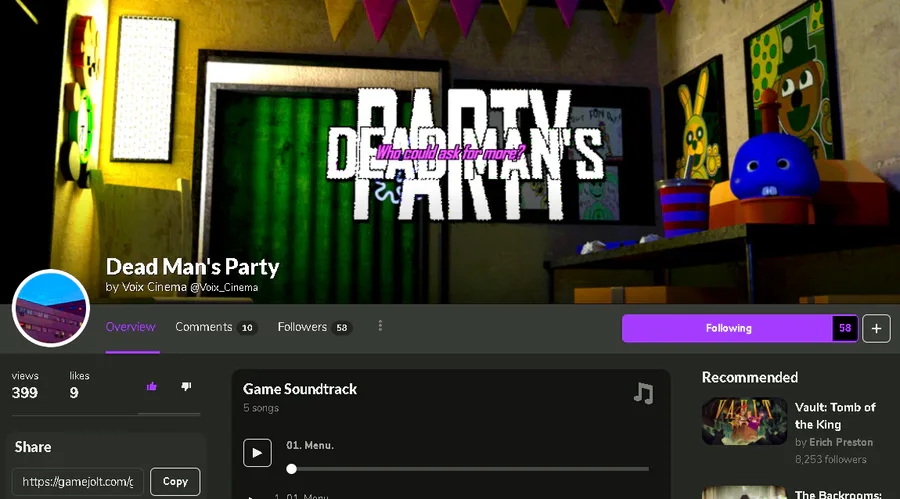Click '8,253 followers' text
This screenshot has height=499, width=900.
click(831, 459)
